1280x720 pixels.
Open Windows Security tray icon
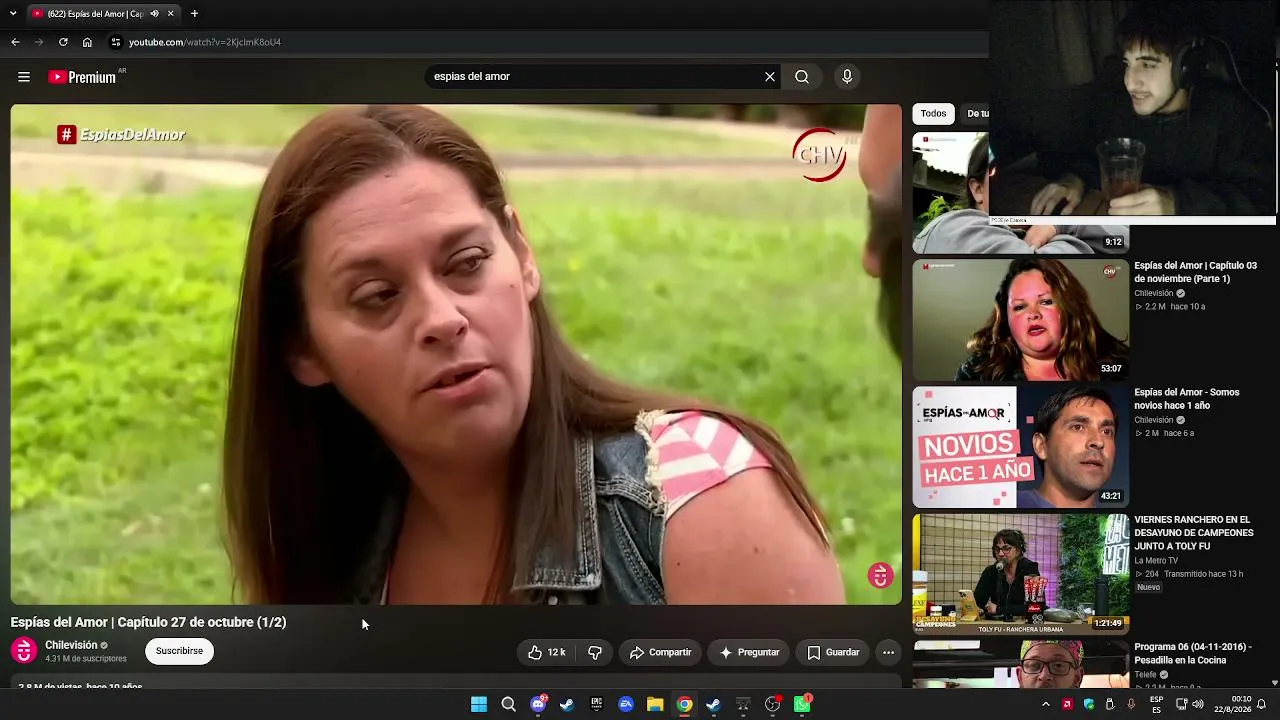click(x=1089, y=705)
